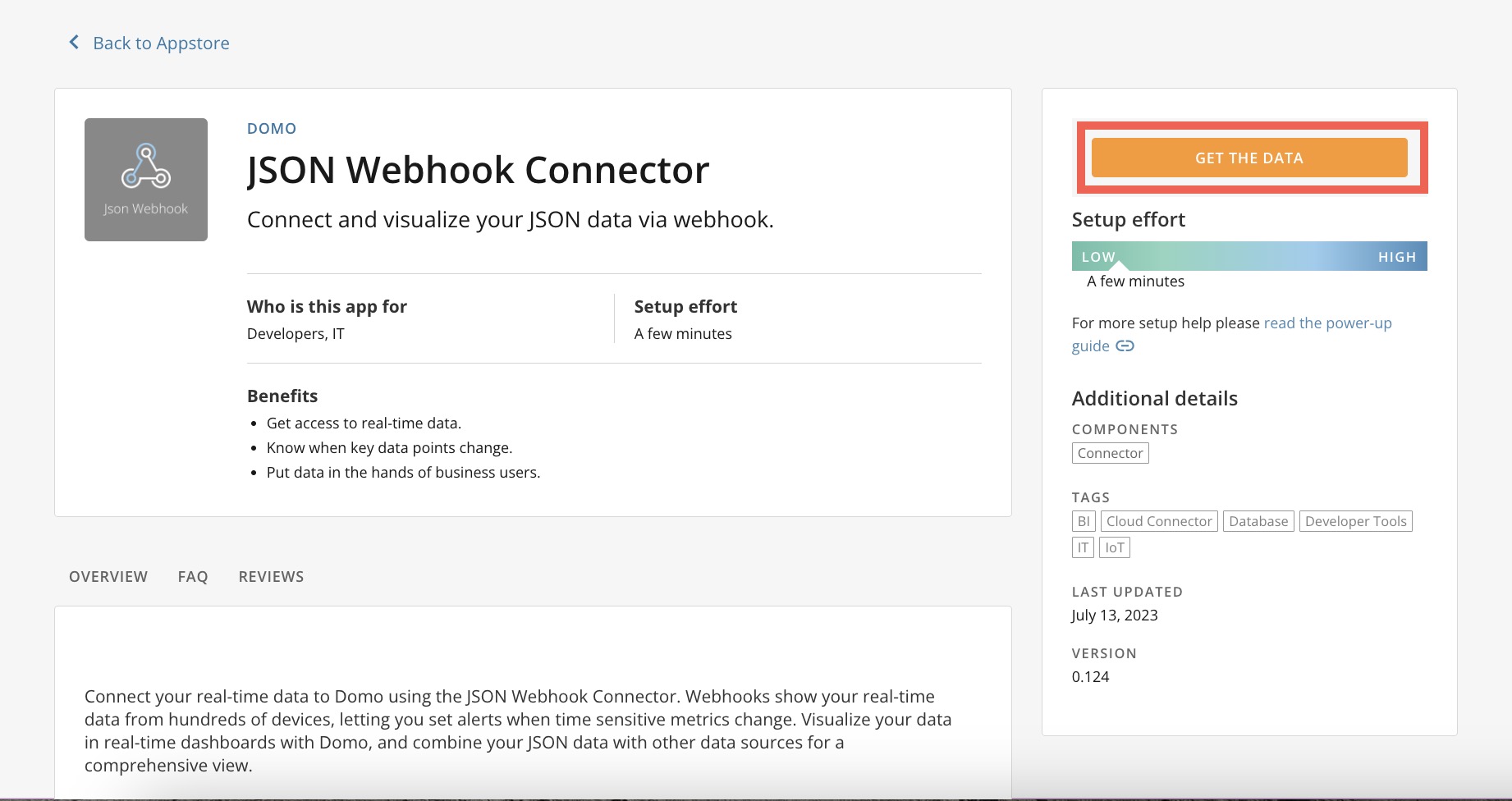The height and width of the screenshot is (801, 1512).
Task: Switch to the REVIEWS tab
Action: click(x=271, y=576)
